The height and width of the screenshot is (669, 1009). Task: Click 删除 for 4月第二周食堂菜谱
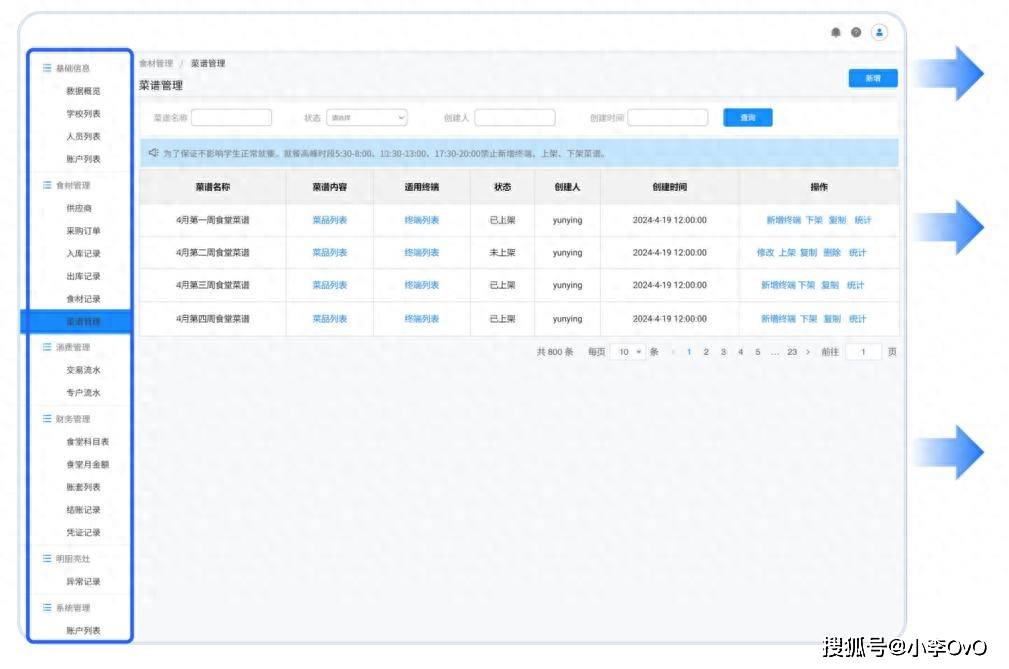tap(832, 253)
